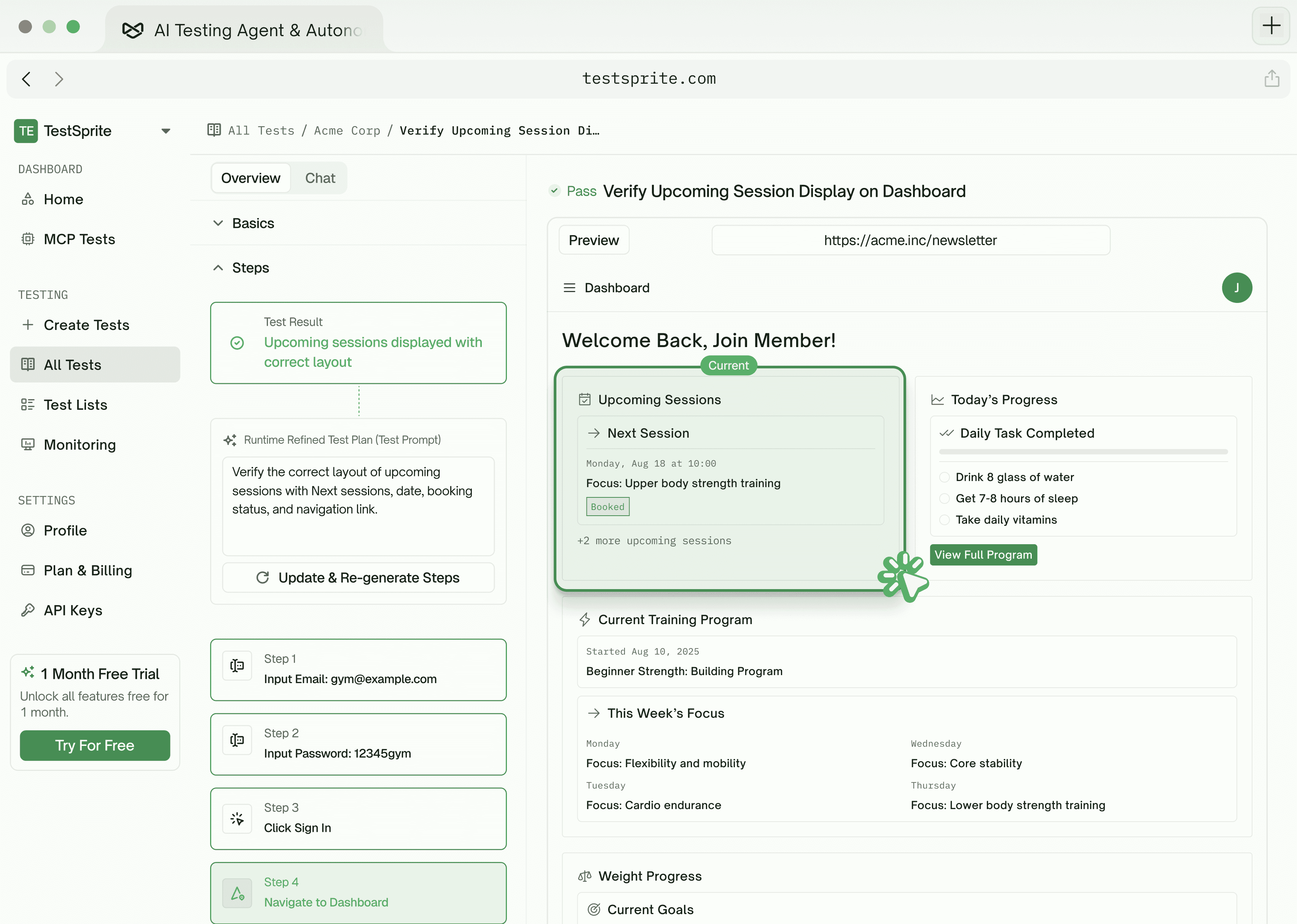
Task: Check the Drink 8 glass of water task
Action: [944, 477]
